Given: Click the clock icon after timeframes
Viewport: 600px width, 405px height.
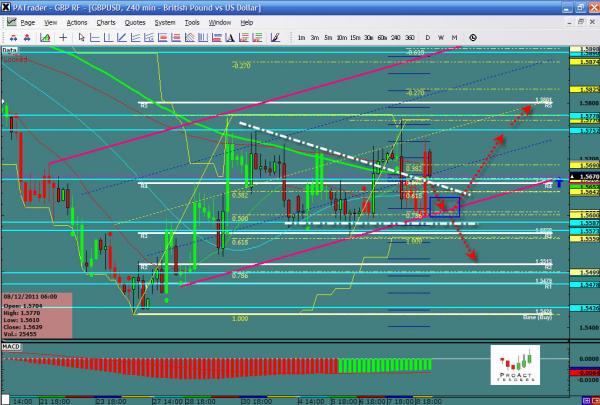Looking at the screenshot, I should click(474, 36).
